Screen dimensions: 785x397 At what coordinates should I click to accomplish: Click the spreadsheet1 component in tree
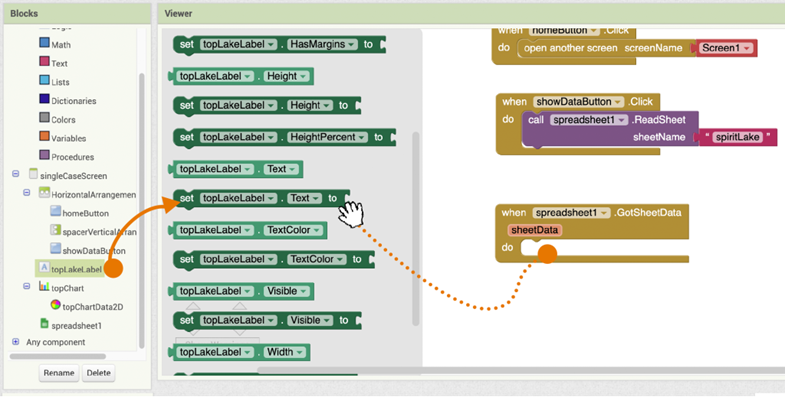coord(71,325)
